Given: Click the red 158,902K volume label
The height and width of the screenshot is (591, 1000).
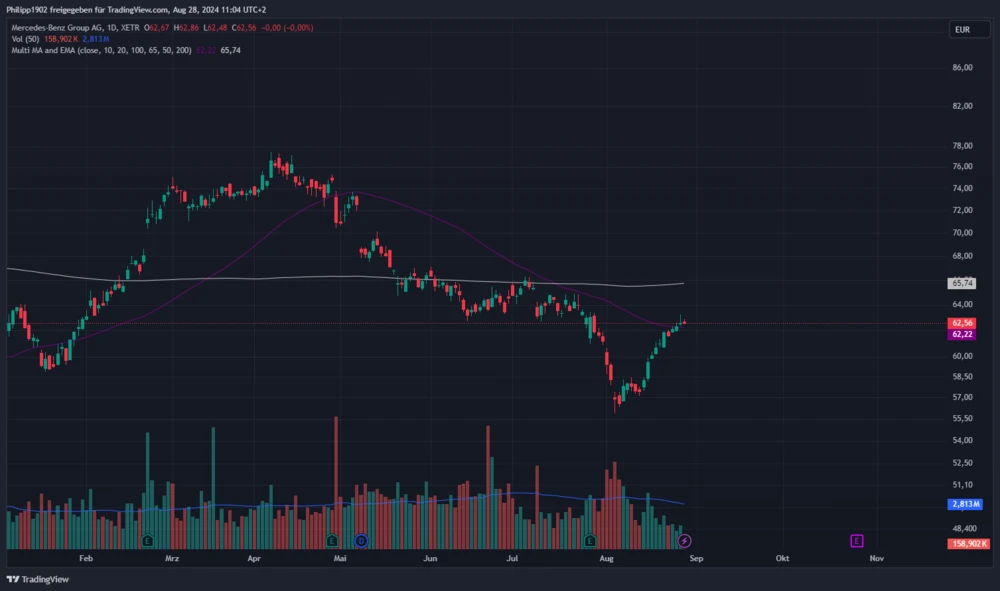Looking at the screenshot, I should click(968, 544).
